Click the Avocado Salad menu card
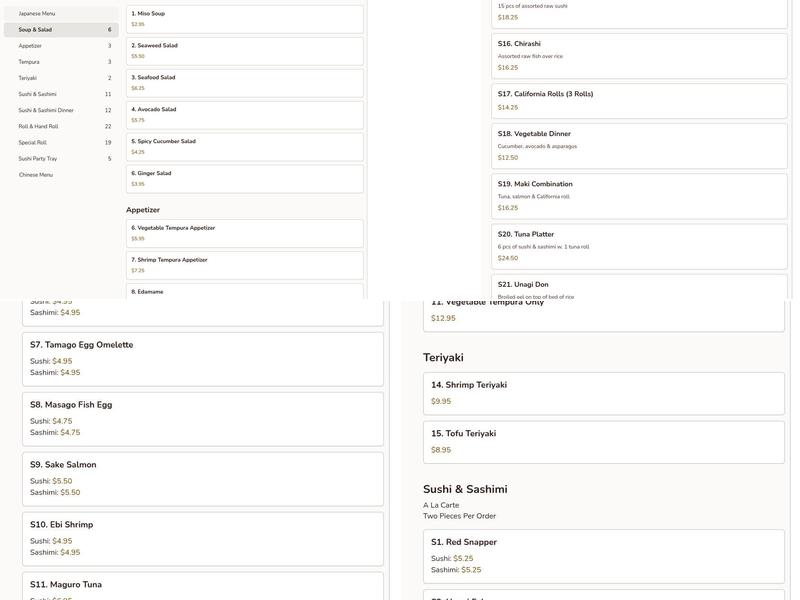Screen dimensions: 800x600 (x=244, y=114)
